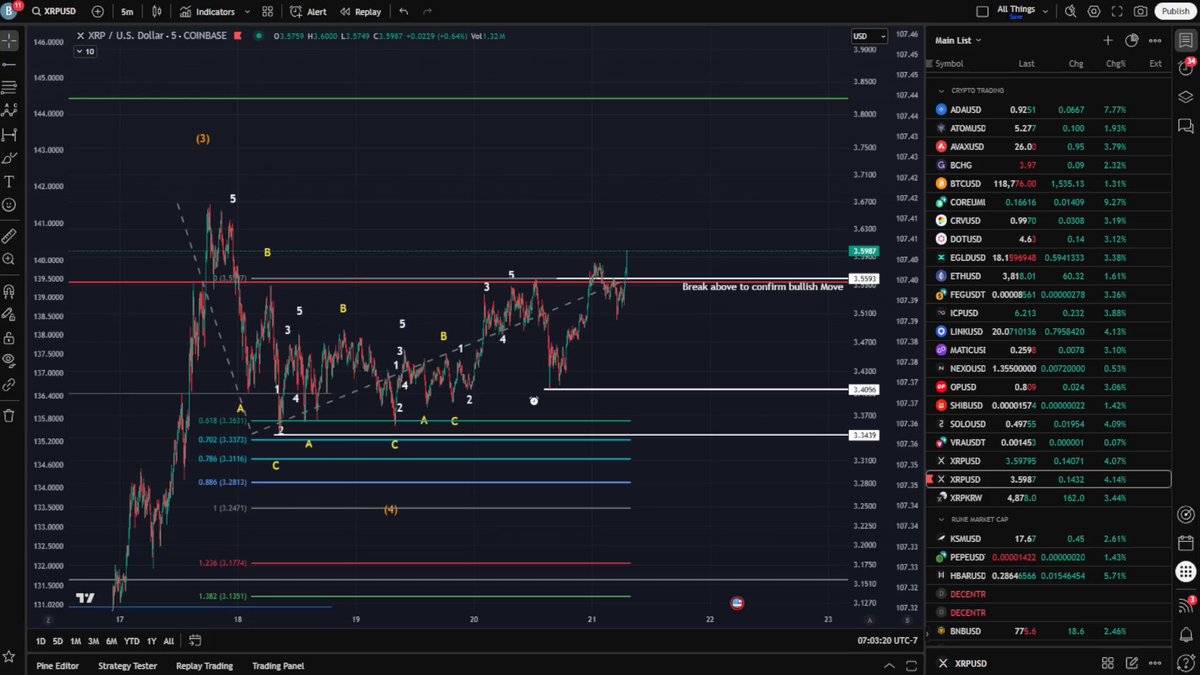Collapse the indicator legend showing 10
The image size is (1200, 675).
pyautogui.click(x=87, y=51)
